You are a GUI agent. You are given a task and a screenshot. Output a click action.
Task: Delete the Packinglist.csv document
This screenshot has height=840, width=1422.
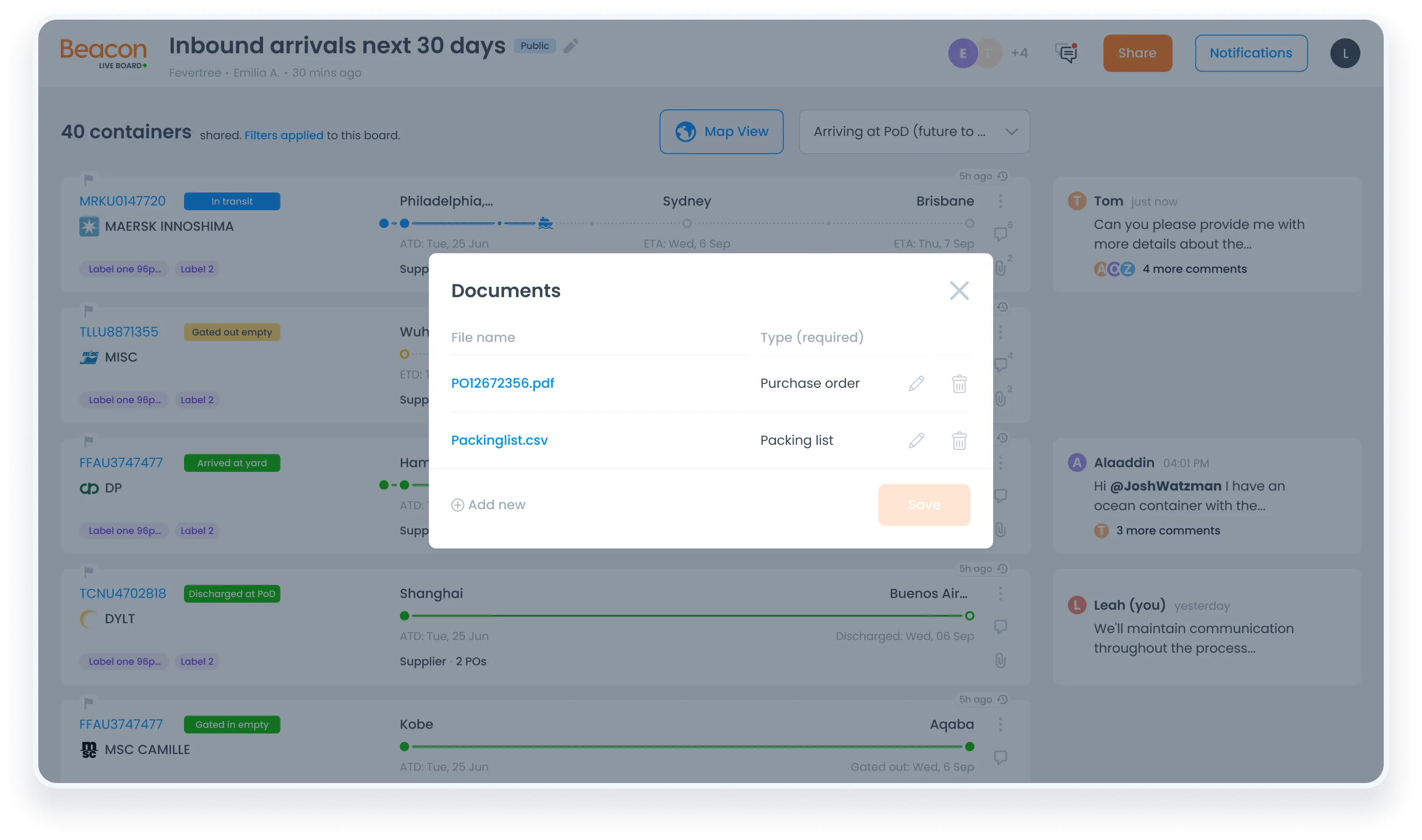959,441
